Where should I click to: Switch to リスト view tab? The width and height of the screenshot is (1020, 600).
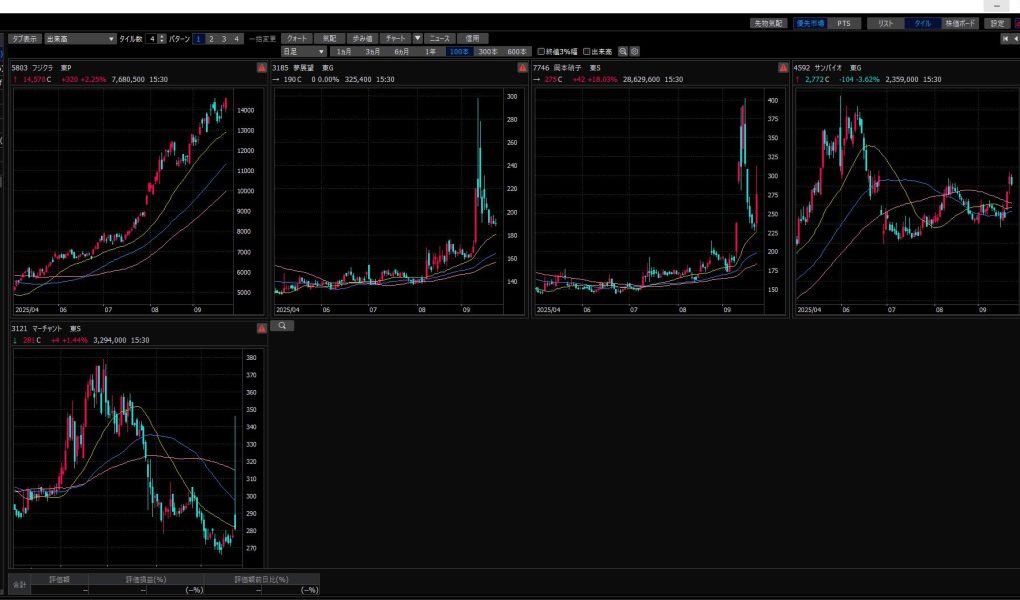[885, 23]
